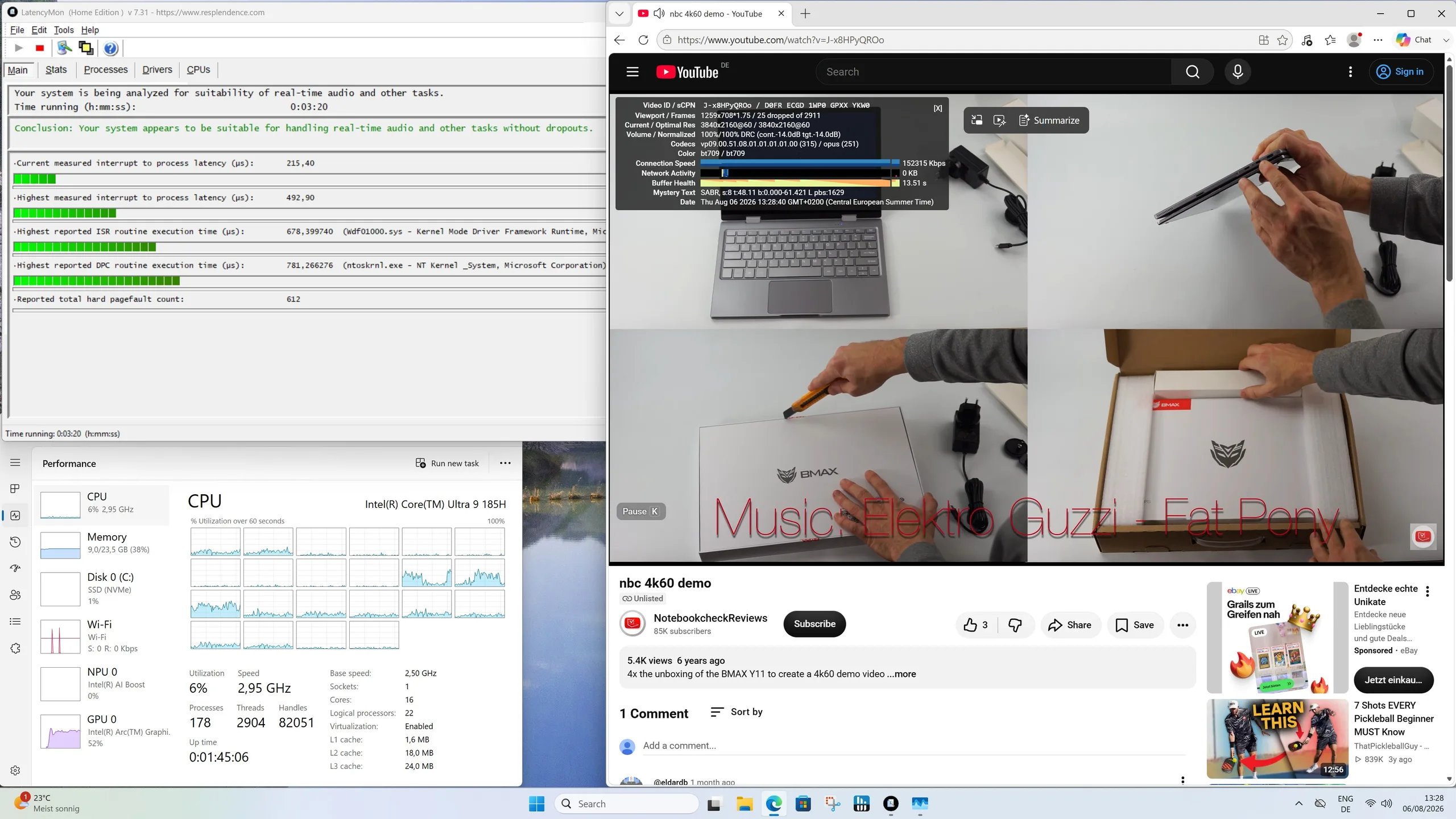The height and width of the screenshot is (819, 1456).
Task: Open Task Manager navigation hamburger menu
Action: [15, 463]
